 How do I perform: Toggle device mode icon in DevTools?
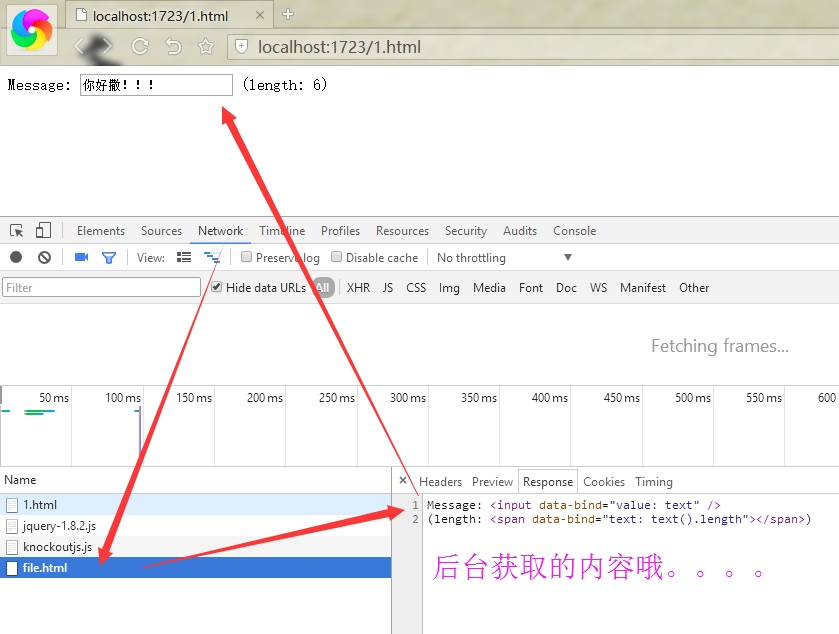43,231
